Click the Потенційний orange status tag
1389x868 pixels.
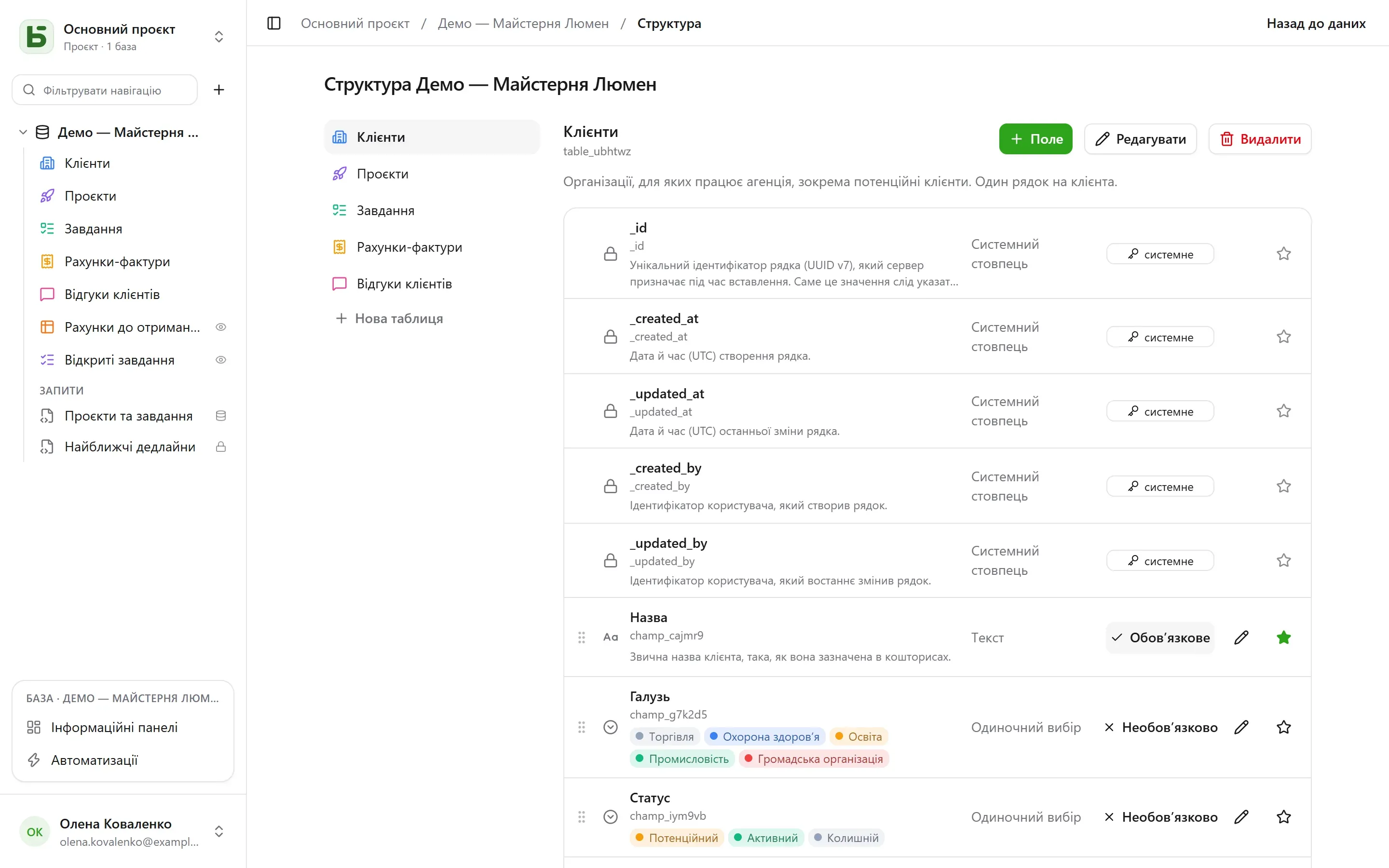point(677,838)
